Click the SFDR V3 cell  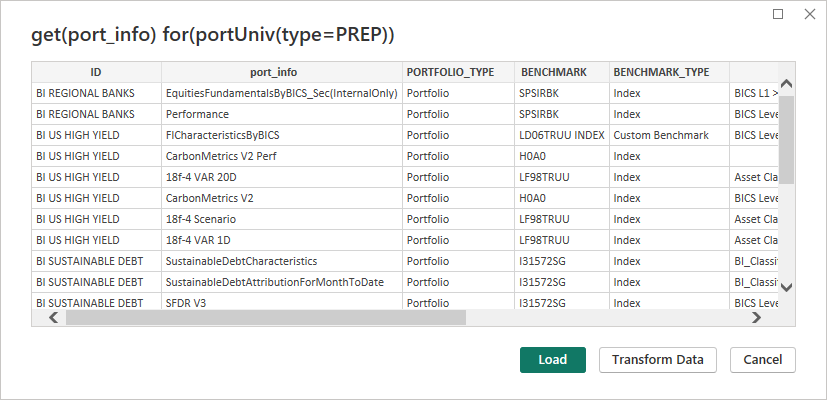(282, 303)
